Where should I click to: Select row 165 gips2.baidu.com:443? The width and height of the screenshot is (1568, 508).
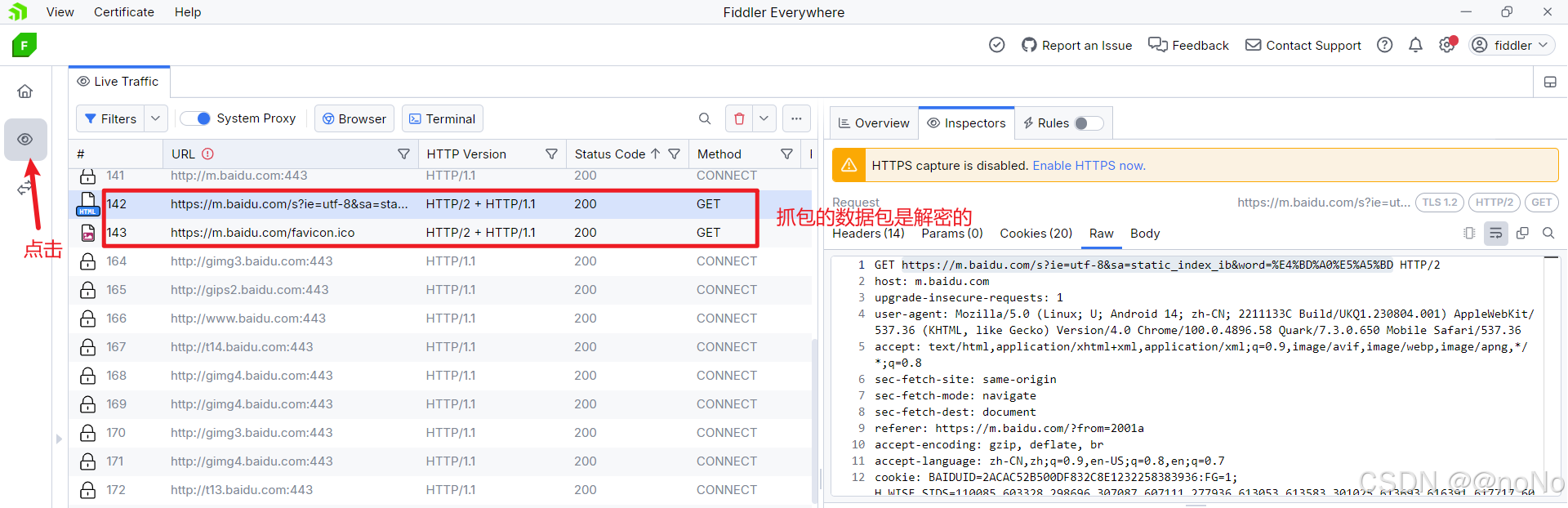441,290
